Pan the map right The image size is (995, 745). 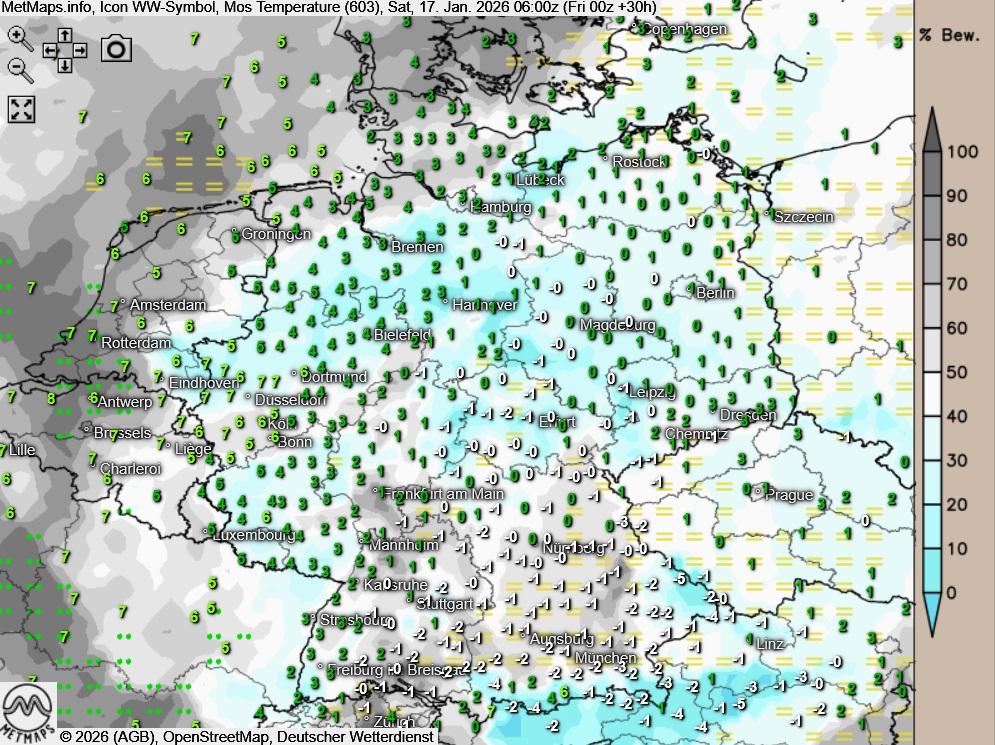click(x=79, y=50)
